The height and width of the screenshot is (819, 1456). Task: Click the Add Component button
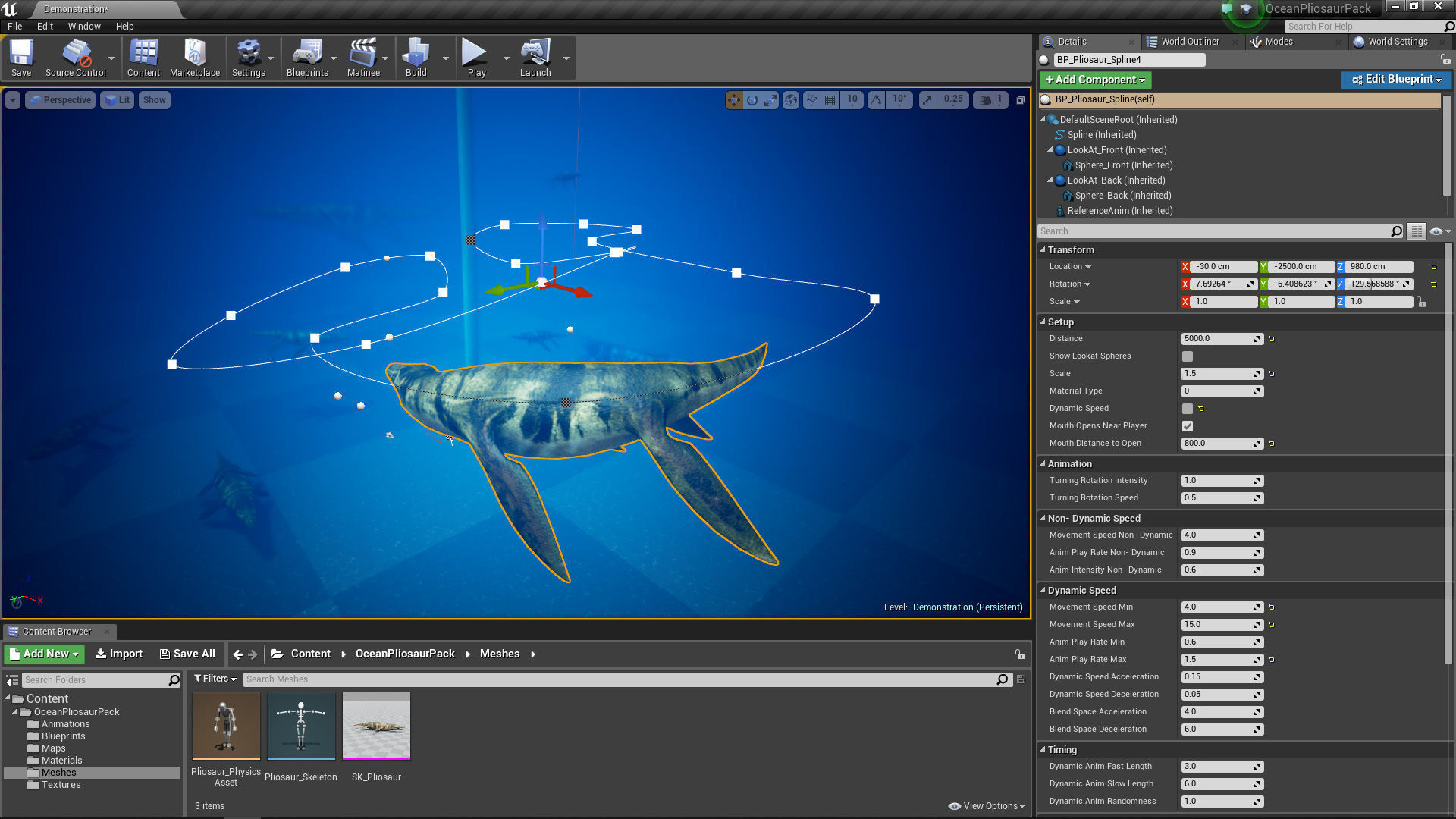[x=1095, y=80]
